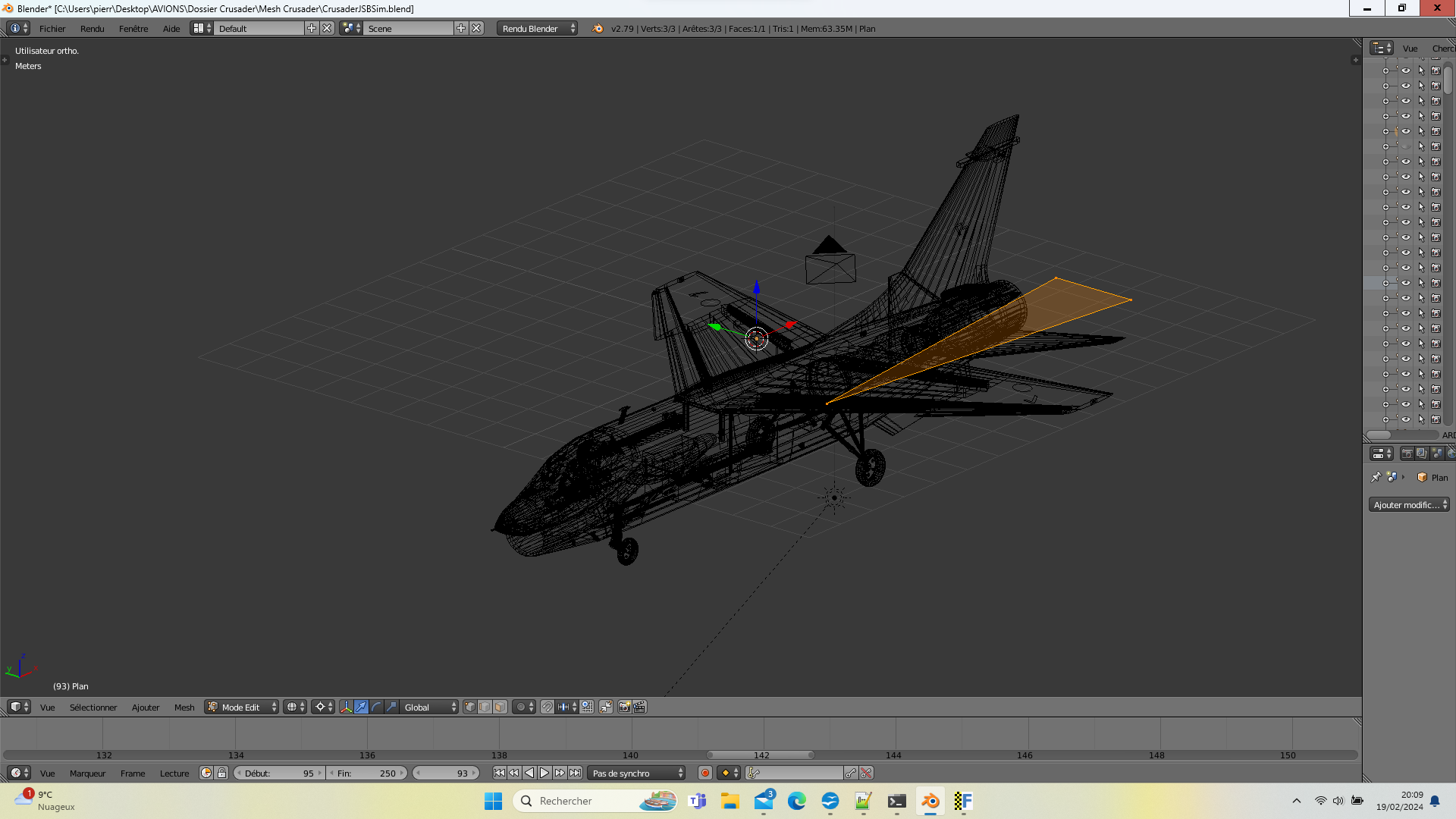Click the delete keyframe crossed-key icon
Screen dimensions: 1456x819
click(x=866, y=773)
